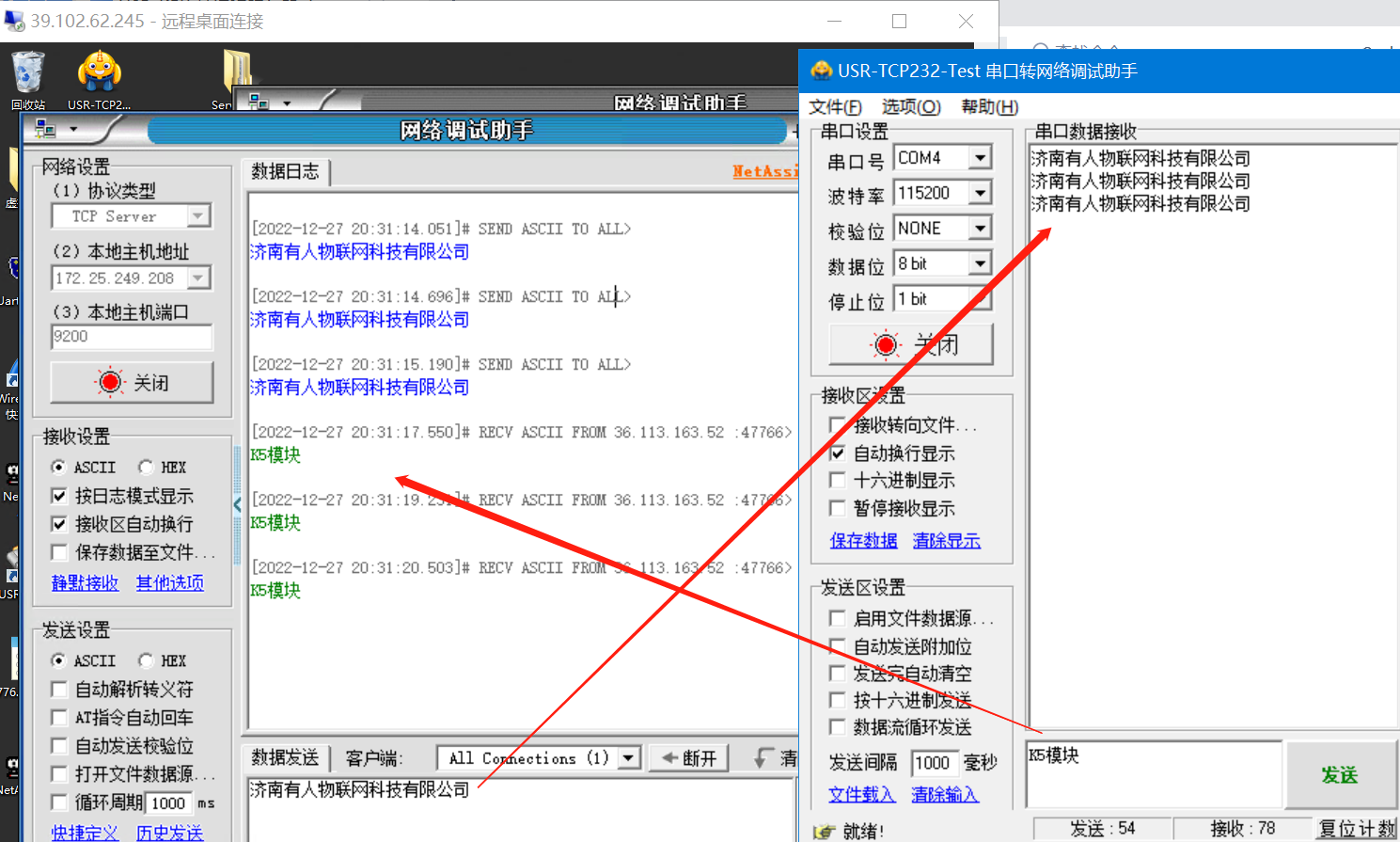Open the All Connections client dropdown
Screen dimensions: 1400x842
[x=629, y=758]
